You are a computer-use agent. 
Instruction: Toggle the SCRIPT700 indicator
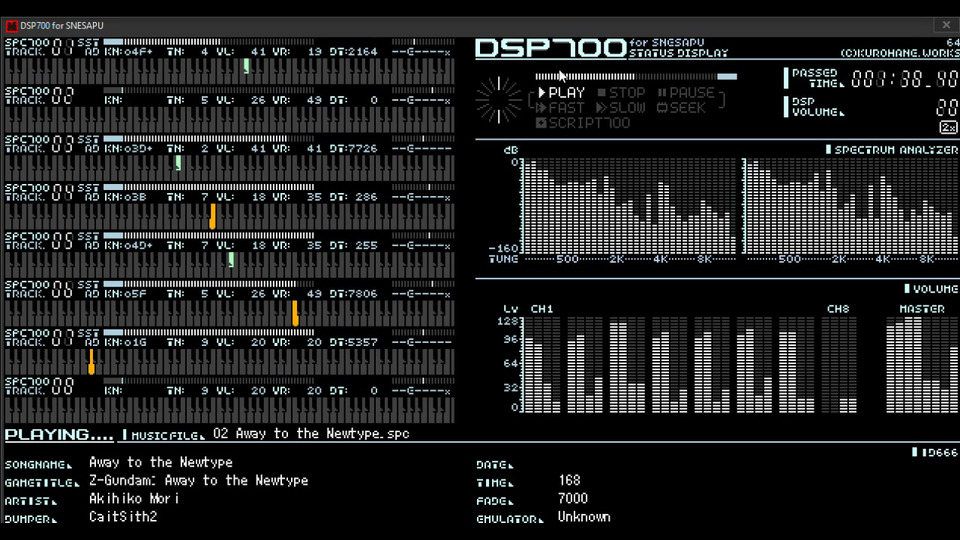click(583, 123)
